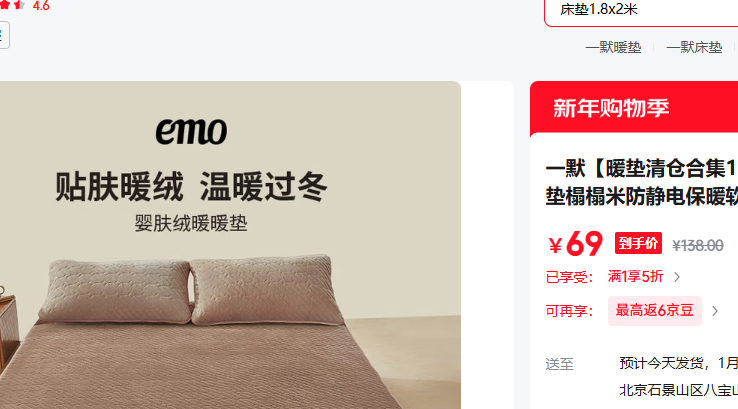Click the partially visible bordered button at left

pos(4,35)
